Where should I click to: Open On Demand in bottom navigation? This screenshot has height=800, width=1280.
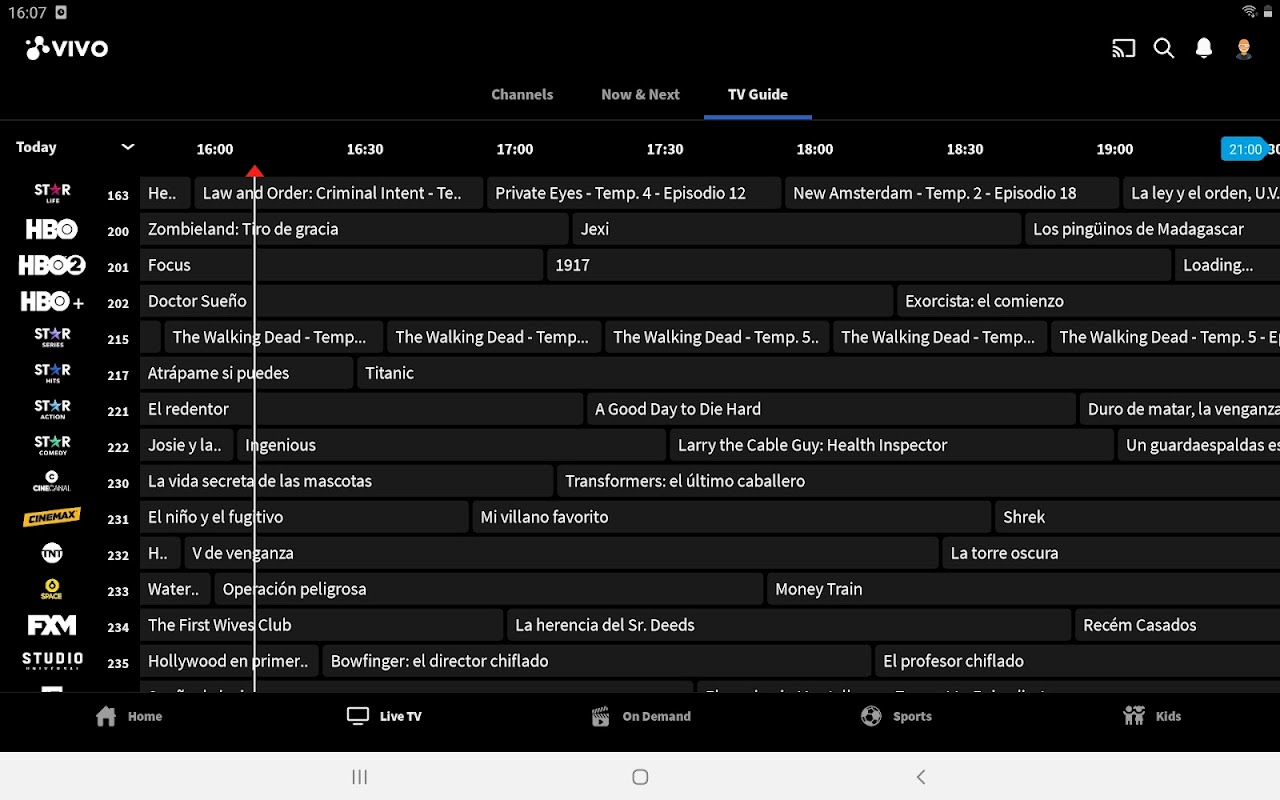coord(641,716)
